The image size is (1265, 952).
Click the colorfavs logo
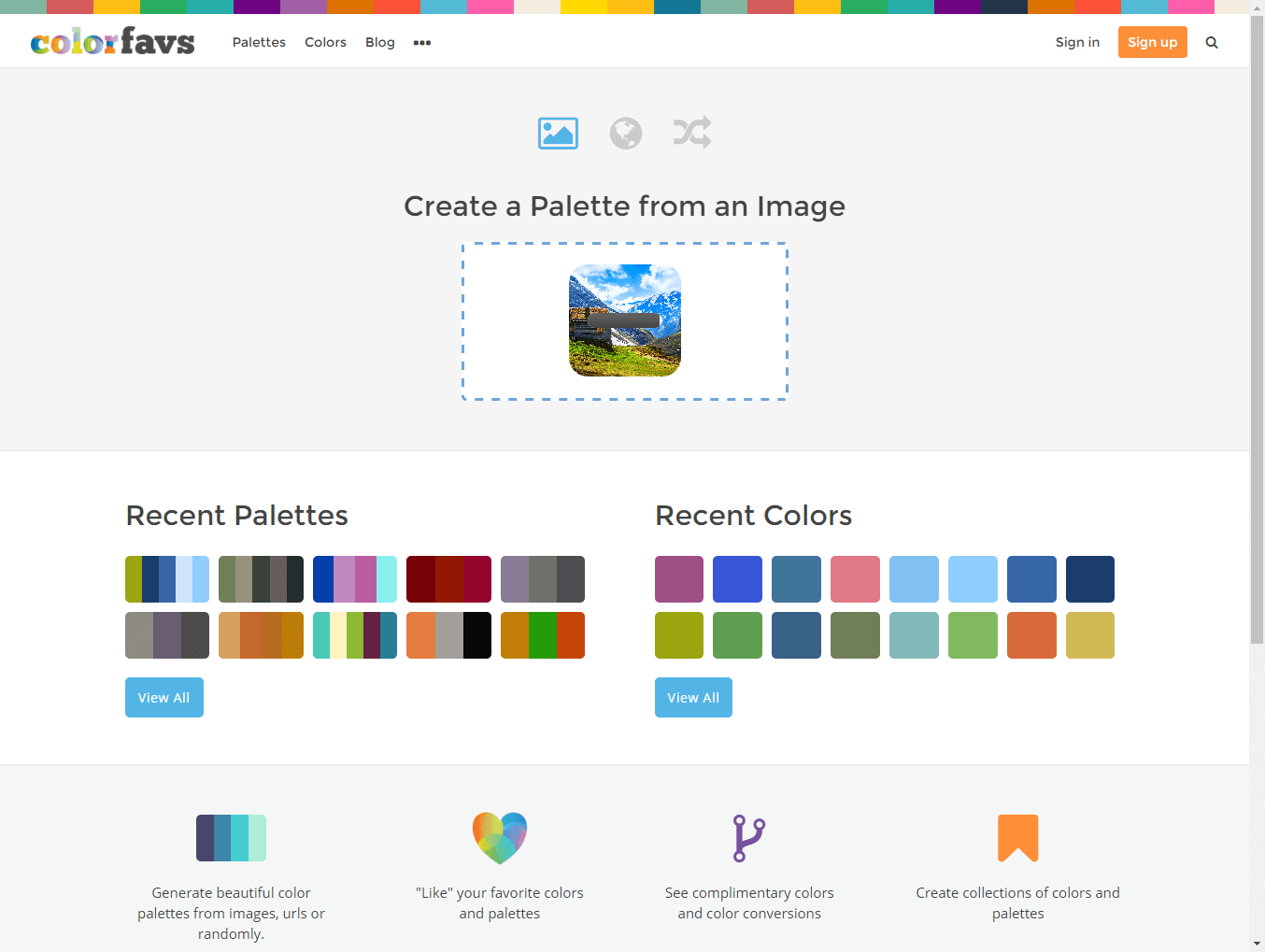(113, 41)
